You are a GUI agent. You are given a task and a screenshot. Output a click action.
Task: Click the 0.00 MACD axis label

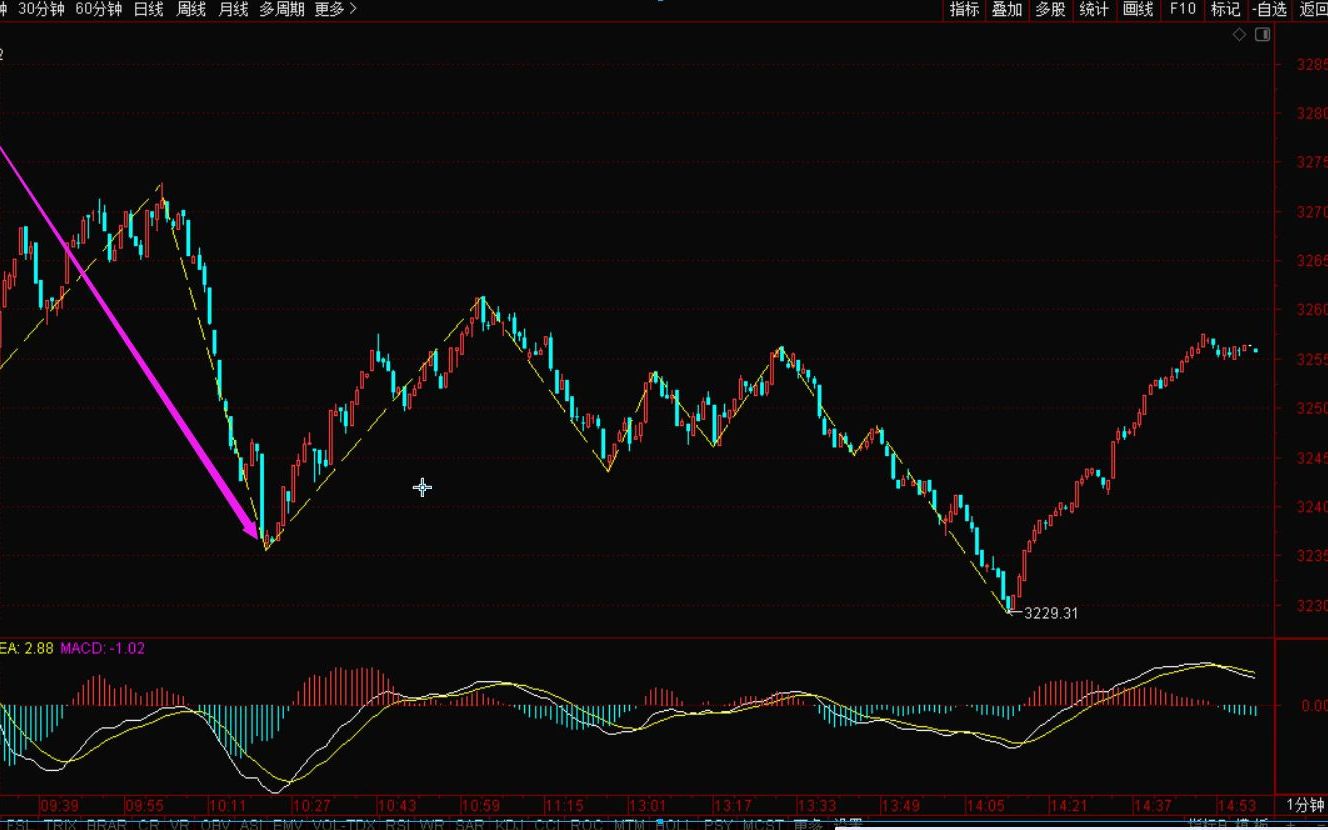tap(1314, 705)
